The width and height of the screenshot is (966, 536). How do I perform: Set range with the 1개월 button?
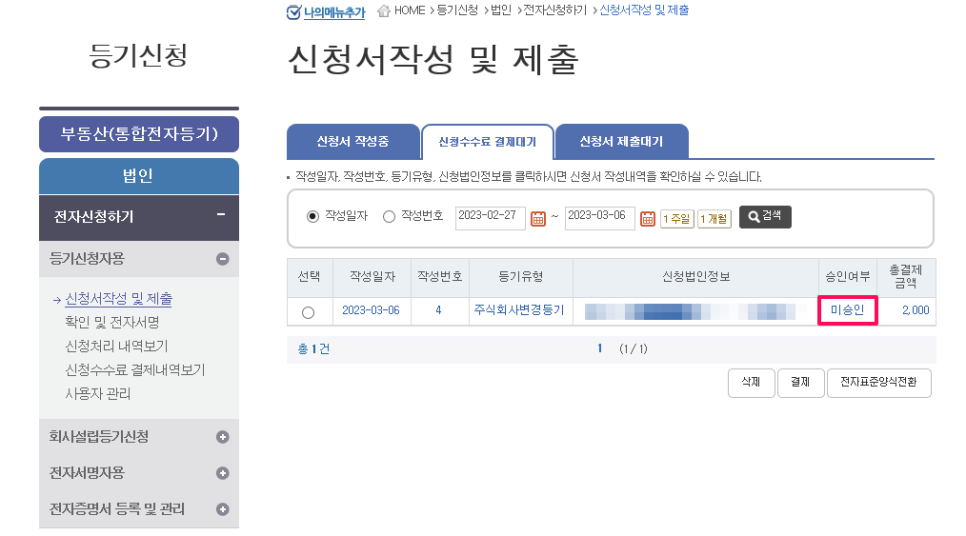coord(714,219)
